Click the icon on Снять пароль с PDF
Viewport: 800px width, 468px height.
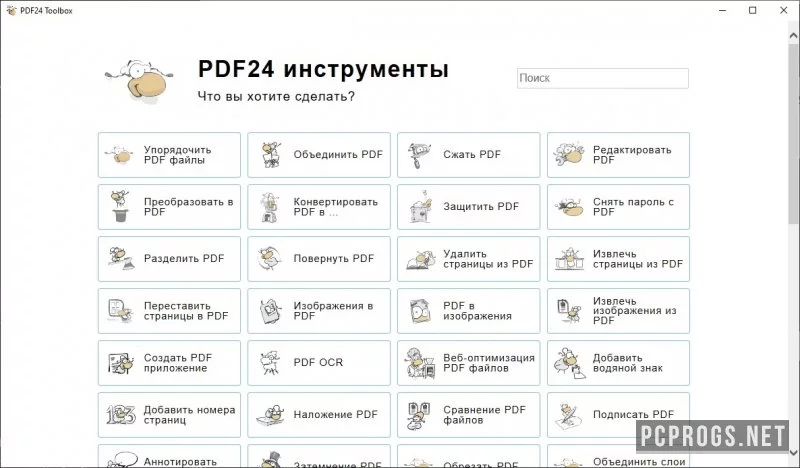(569, 207)
